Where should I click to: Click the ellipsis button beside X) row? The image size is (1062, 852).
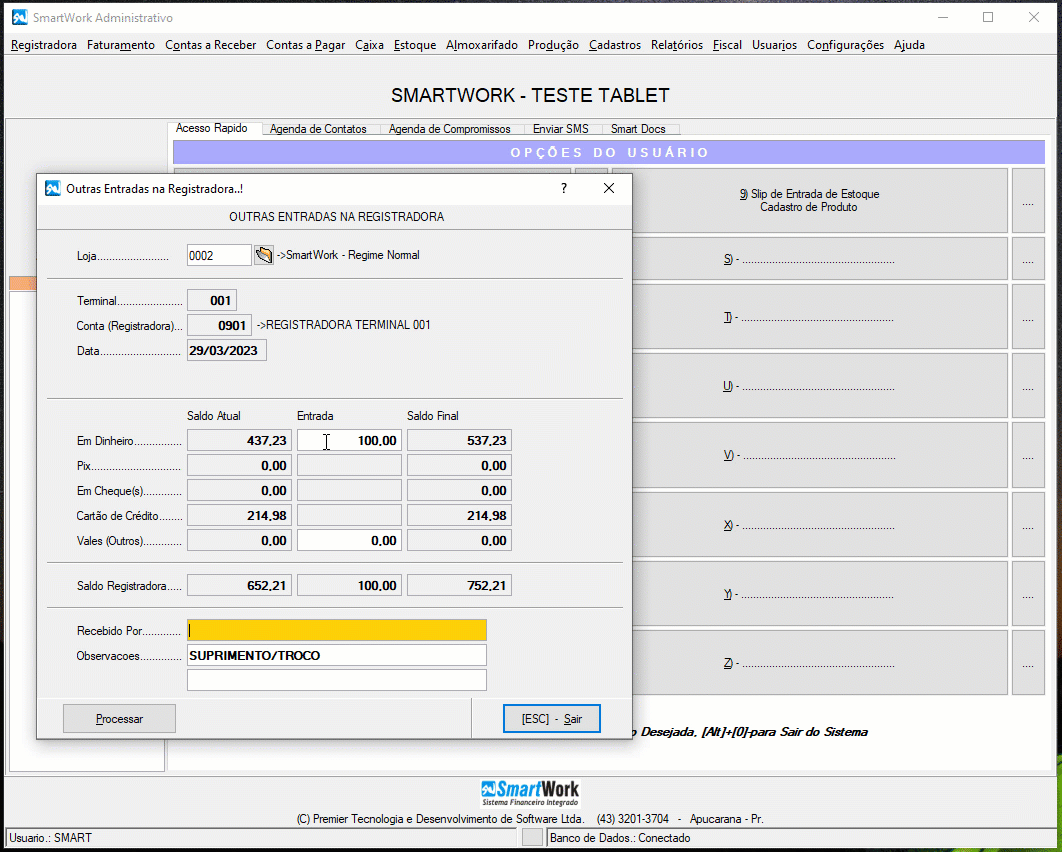(1028, 525)
